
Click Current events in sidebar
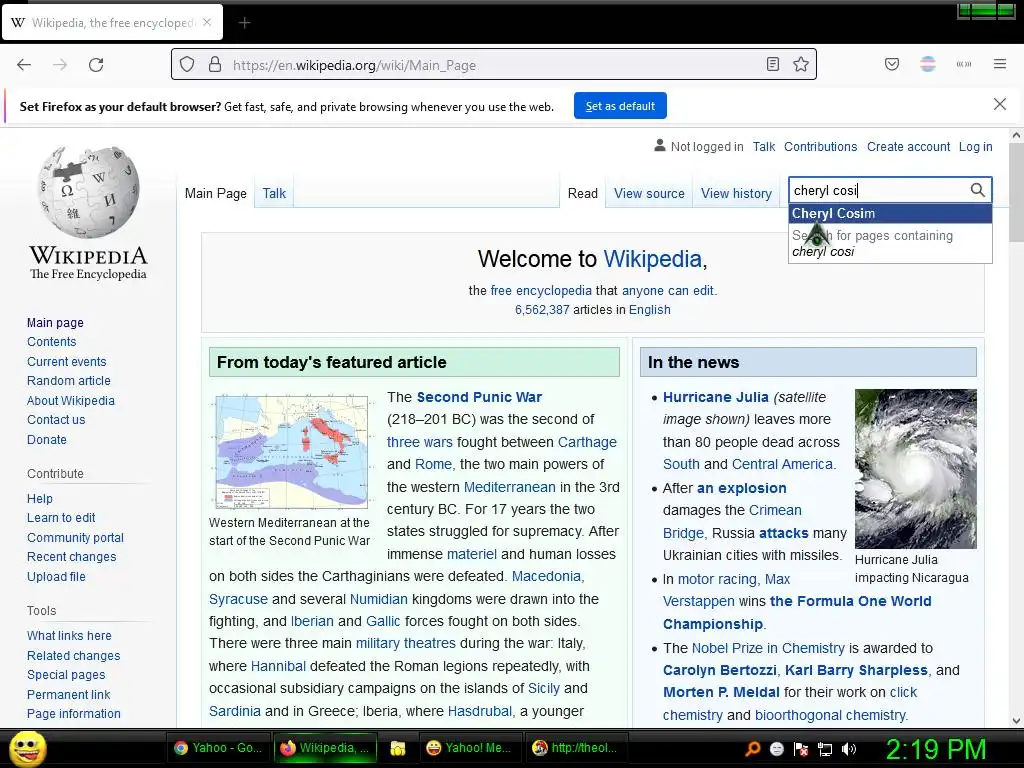click(x=67, y=361)
